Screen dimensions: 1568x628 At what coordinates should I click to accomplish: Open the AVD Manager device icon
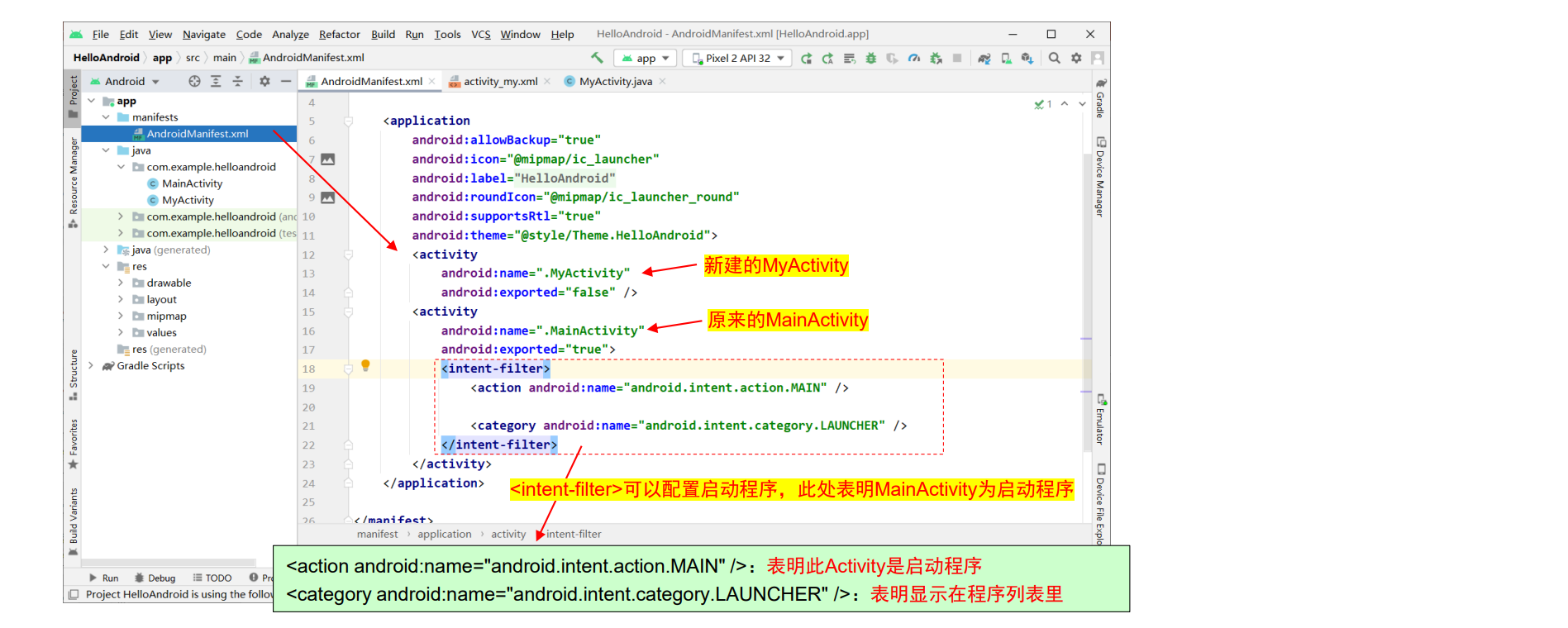pos(1006,58)
